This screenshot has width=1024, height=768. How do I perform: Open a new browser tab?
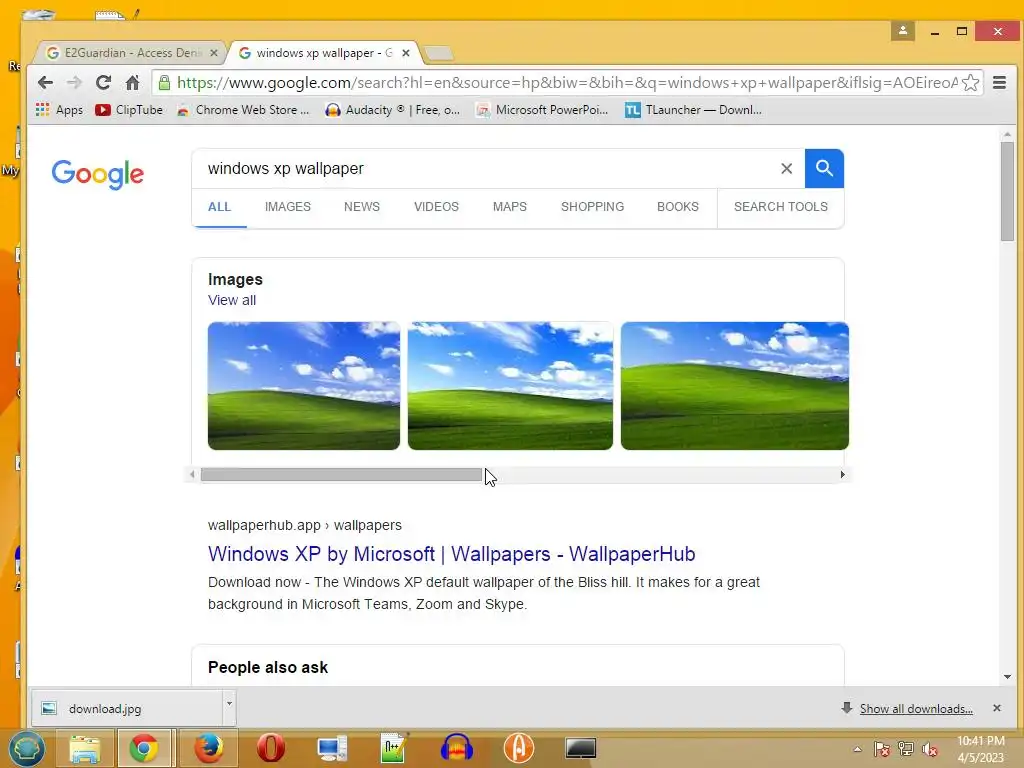click(x=439, y=53)
